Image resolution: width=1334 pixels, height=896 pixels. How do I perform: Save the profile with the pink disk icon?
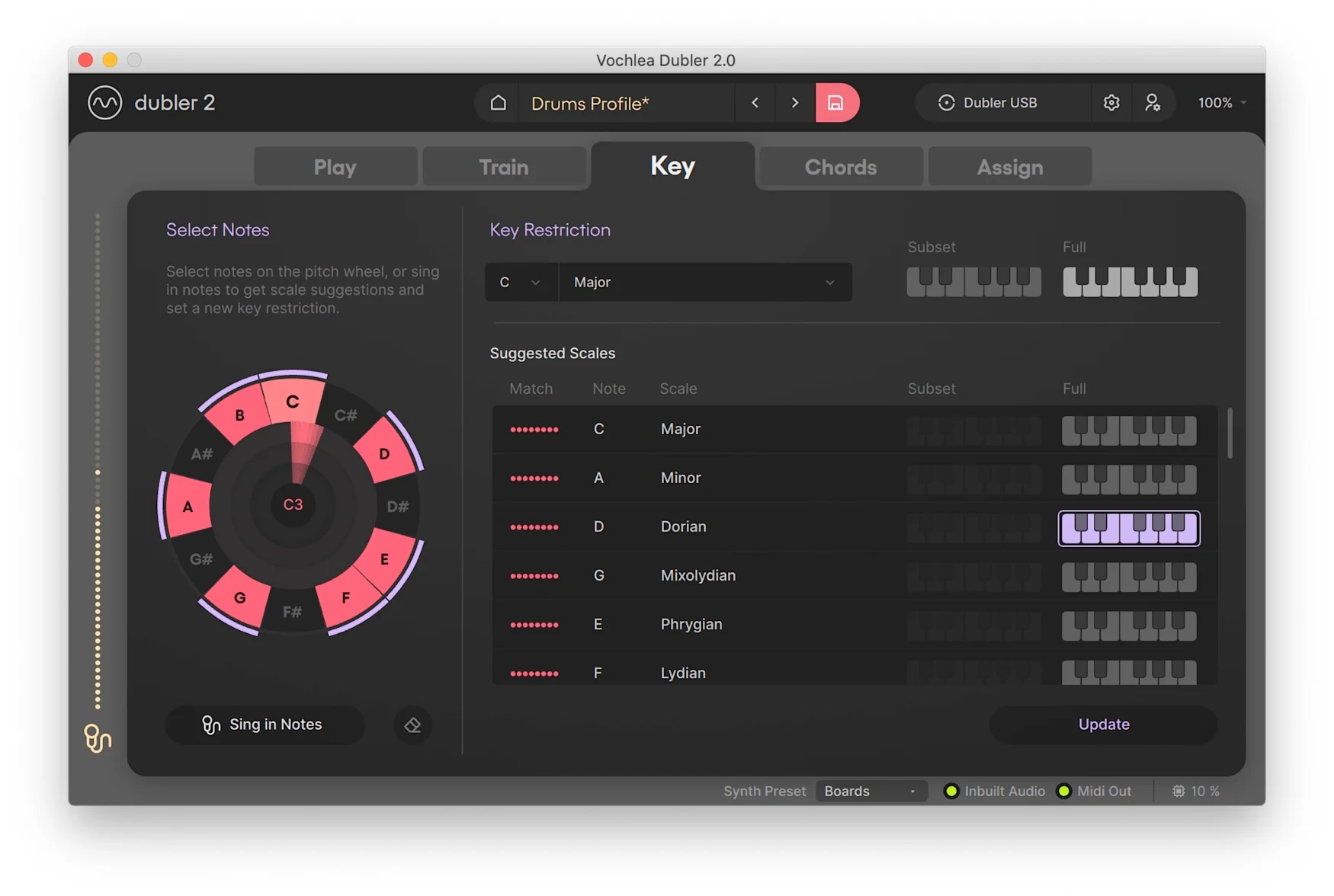pyautogui.click(x=836, y=103)
